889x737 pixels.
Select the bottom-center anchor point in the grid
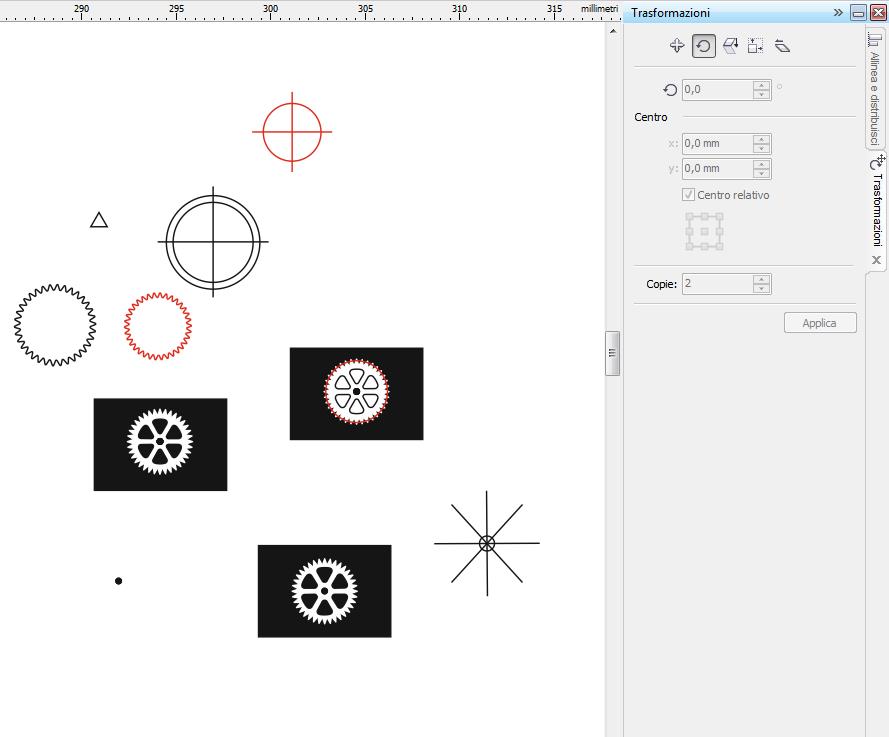pos(704,246)
